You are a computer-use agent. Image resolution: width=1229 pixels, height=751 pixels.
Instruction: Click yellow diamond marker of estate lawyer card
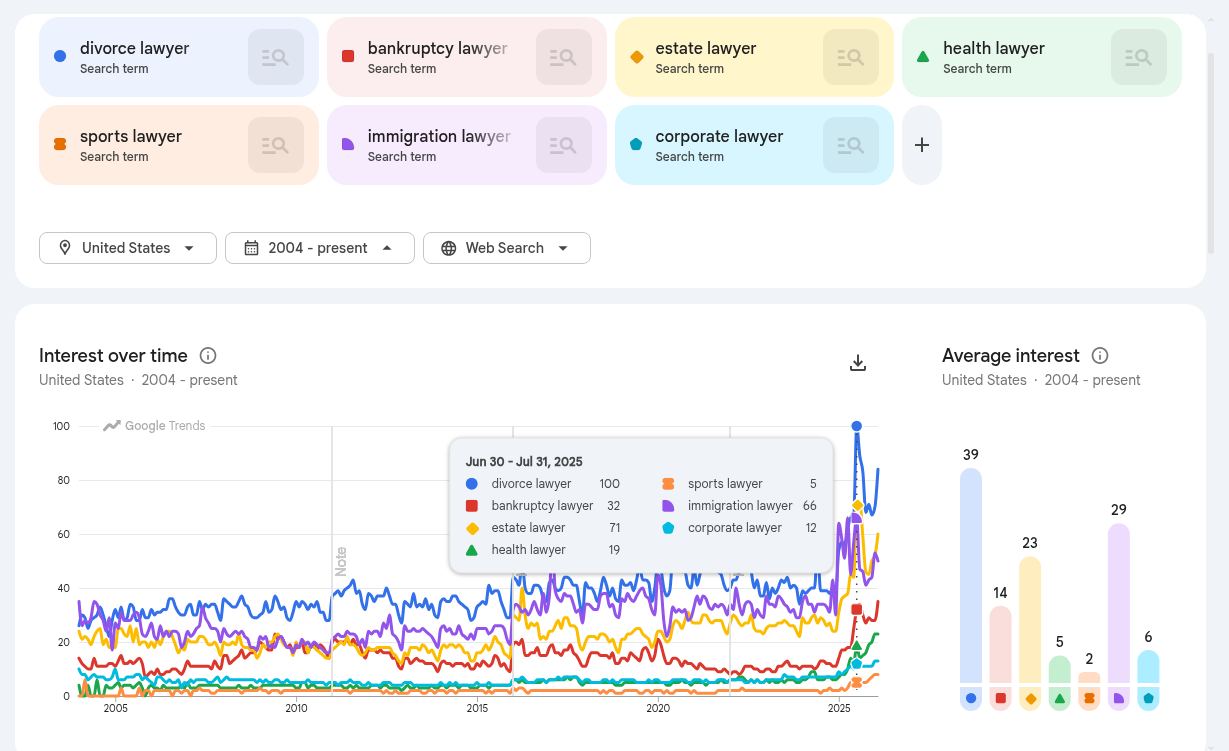pos(636,56)
